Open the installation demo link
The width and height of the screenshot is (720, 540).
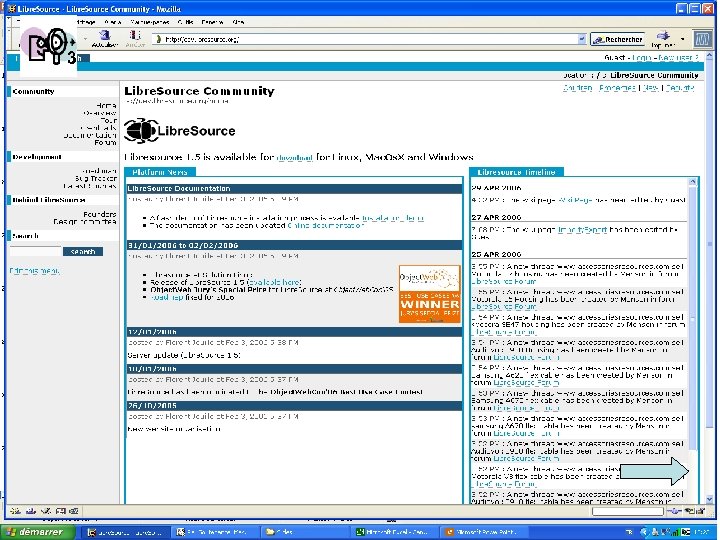[393, 218]
